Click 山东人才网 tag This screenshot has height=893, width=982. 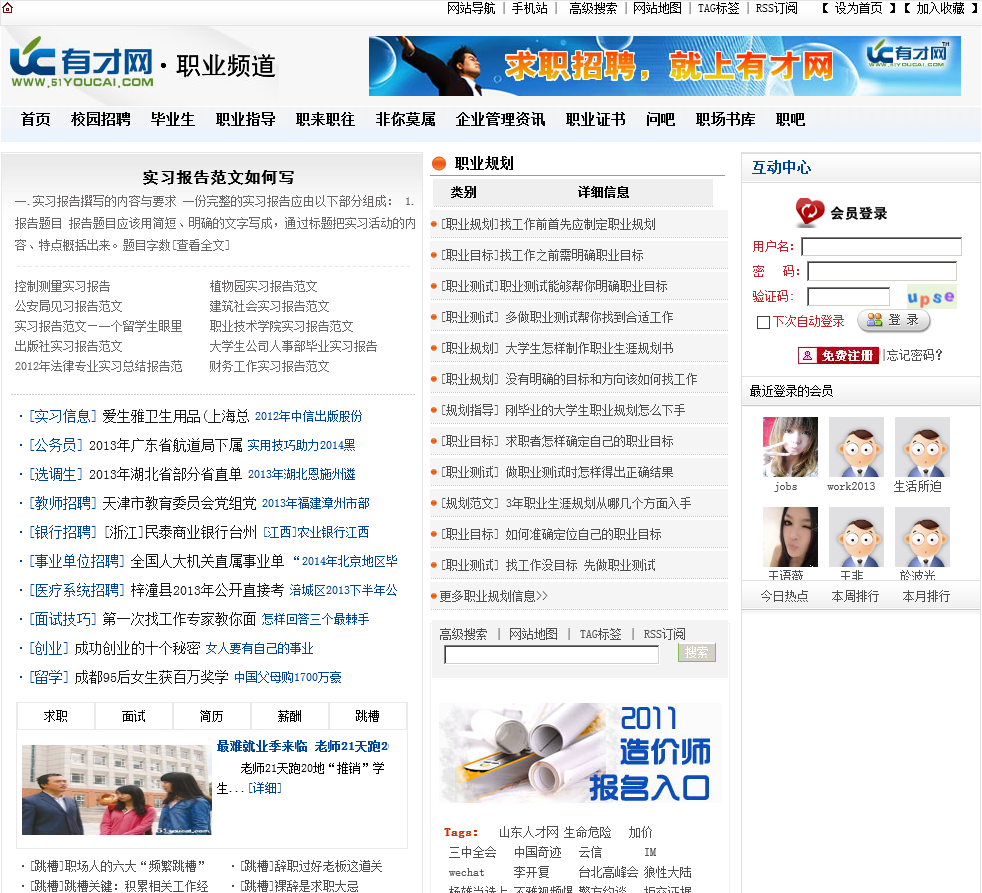(x=528, y=832)
